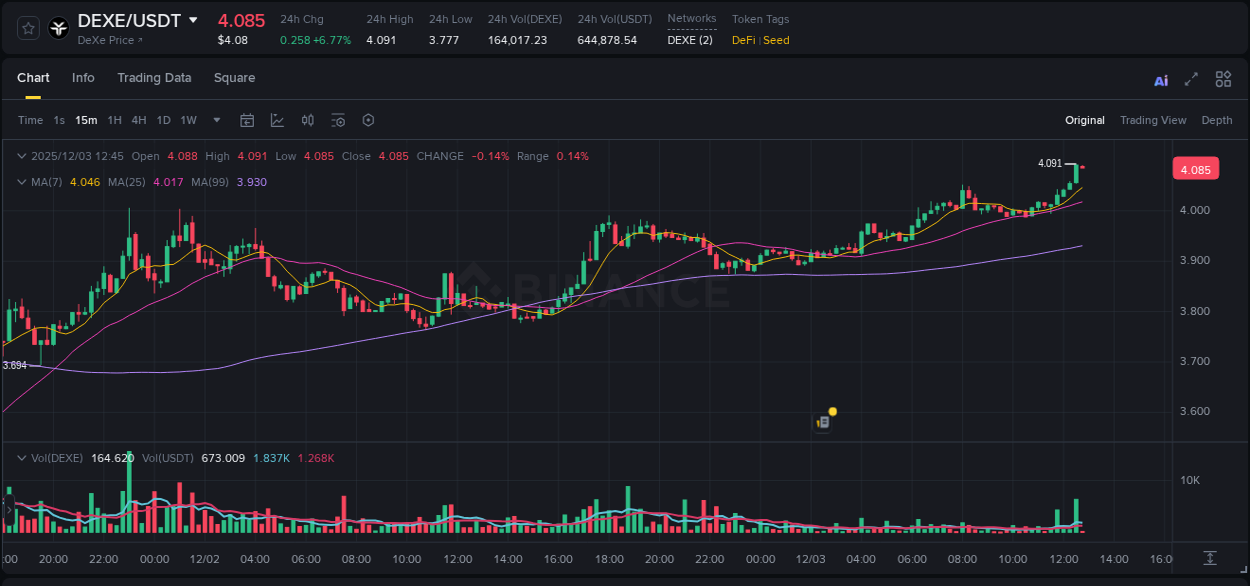
Task: Open the extra timeframe intervals dropdown
Action: tap(215, 120)
